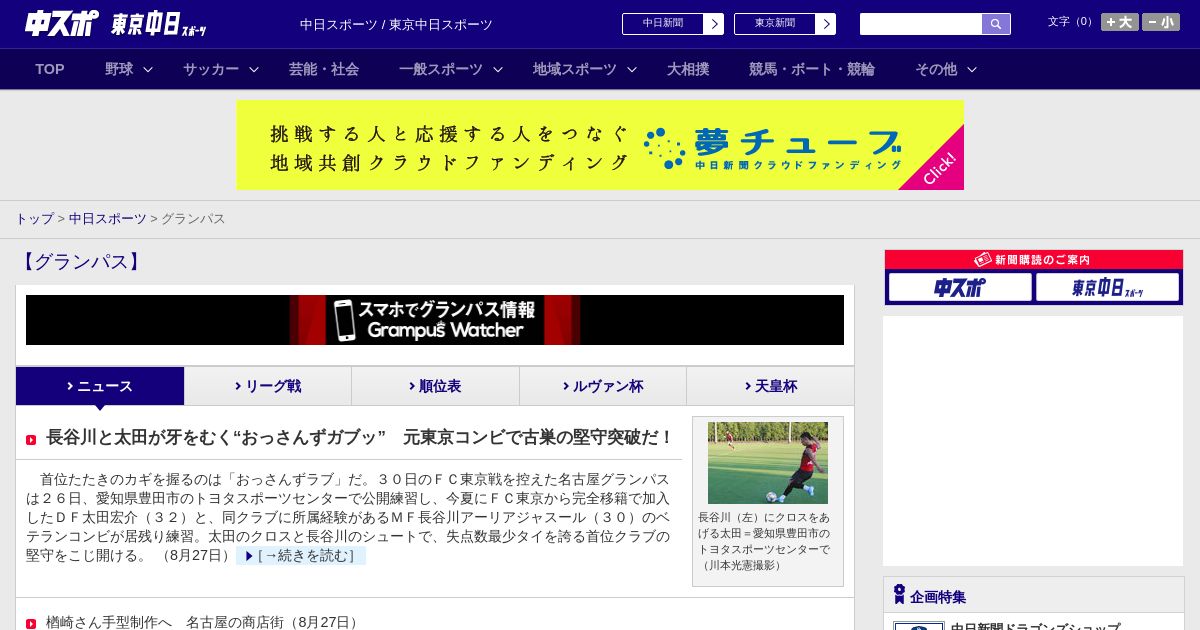Open 競馬・ボート・競輪 section
Screen dimensions: 1200x630
812,69
